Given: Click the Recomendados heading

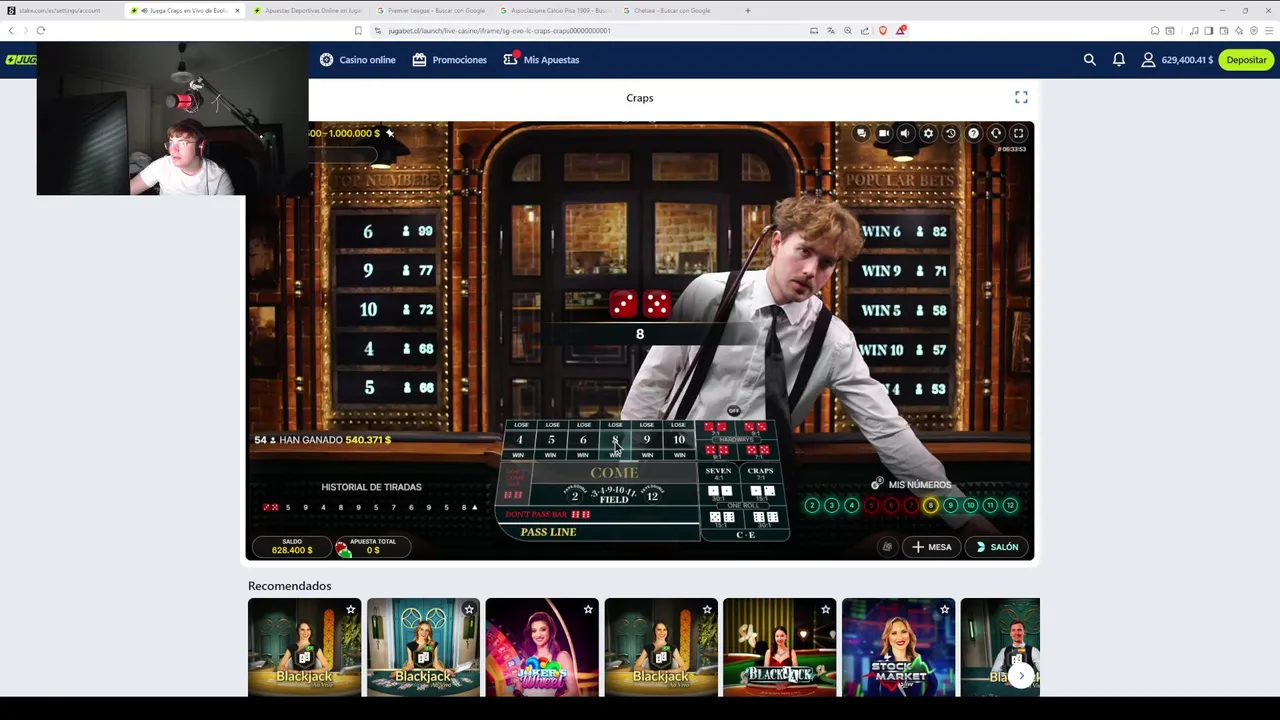Looking at the screenshot, I should coord(289,586).
